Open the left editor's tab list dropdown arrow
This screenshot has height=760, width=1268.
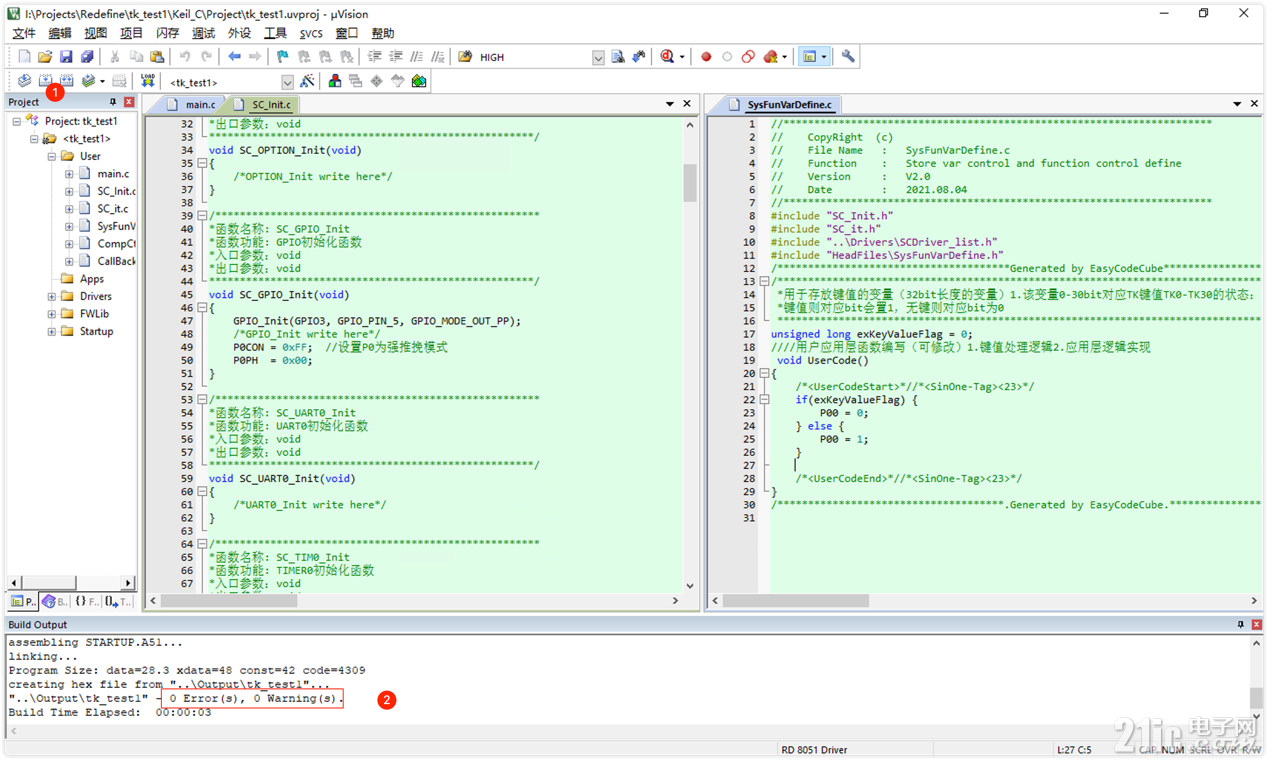tap(670, 104)
